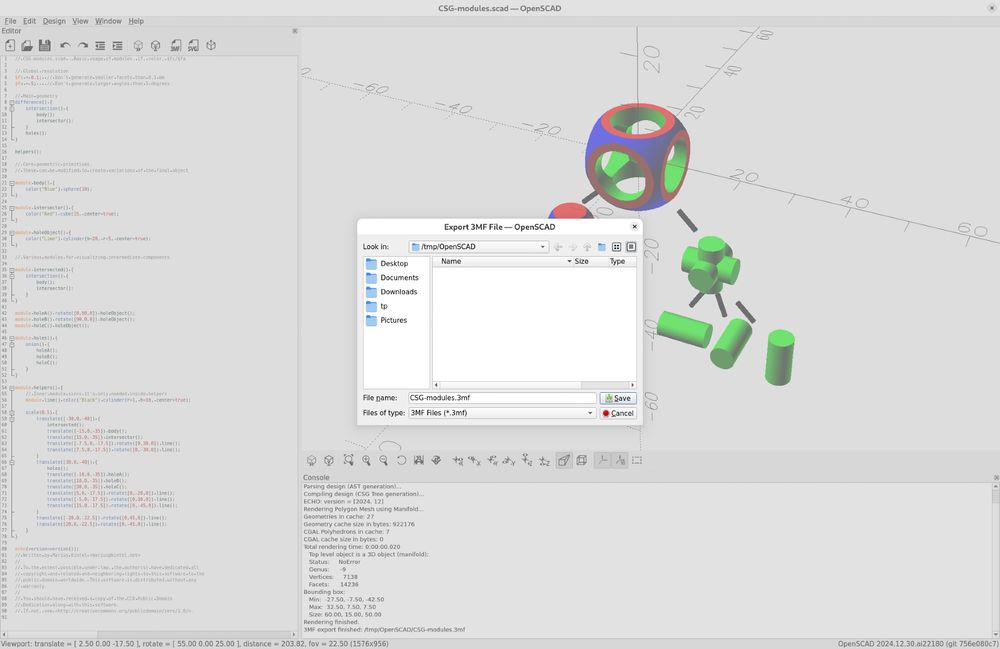
Task: Click the 3D print cube icon in editor toolbar
Action: [211, 45]
